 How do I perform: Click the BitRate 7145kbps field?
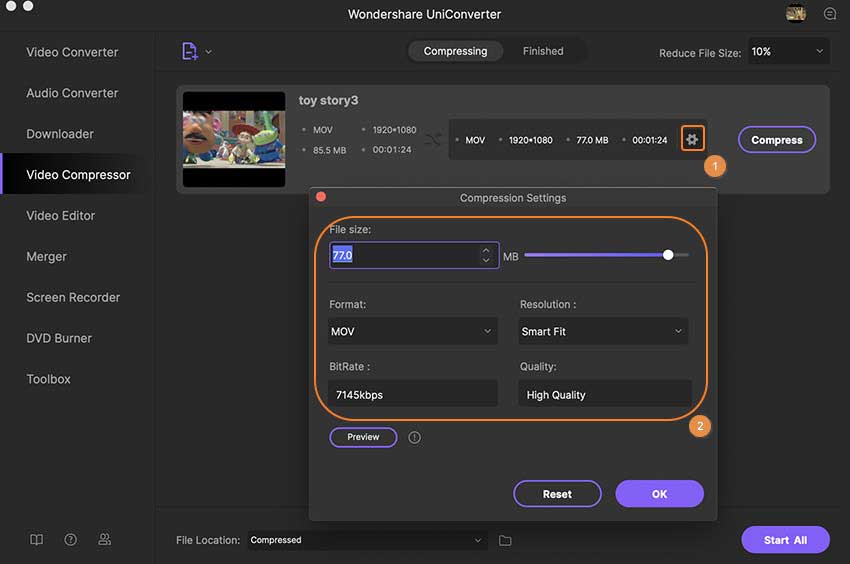[x=413, y=394]
